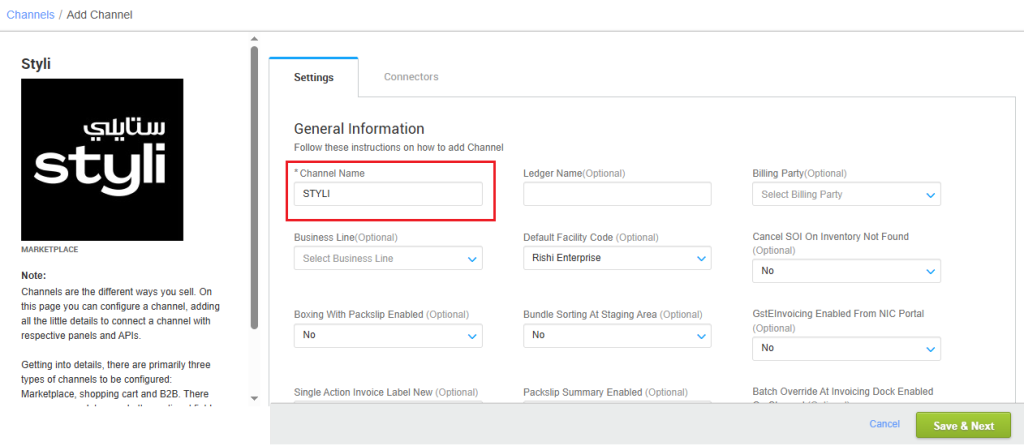The width and height of the screenshot is (1024, 446).
Task: Focus the Channel Name input field
Action: (x=388, y=194)
